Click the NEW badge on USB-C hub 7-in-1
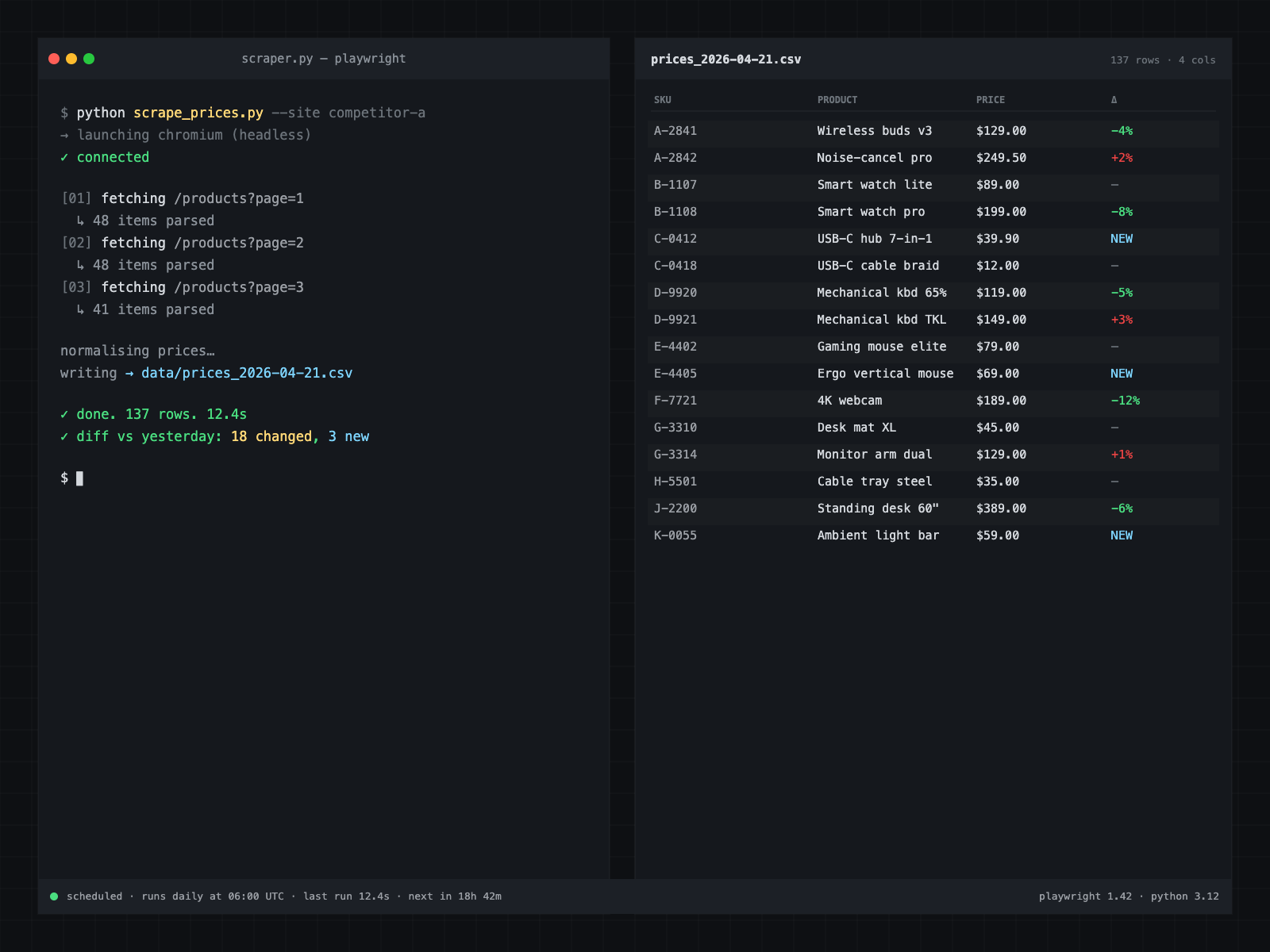 point(1122,238)
